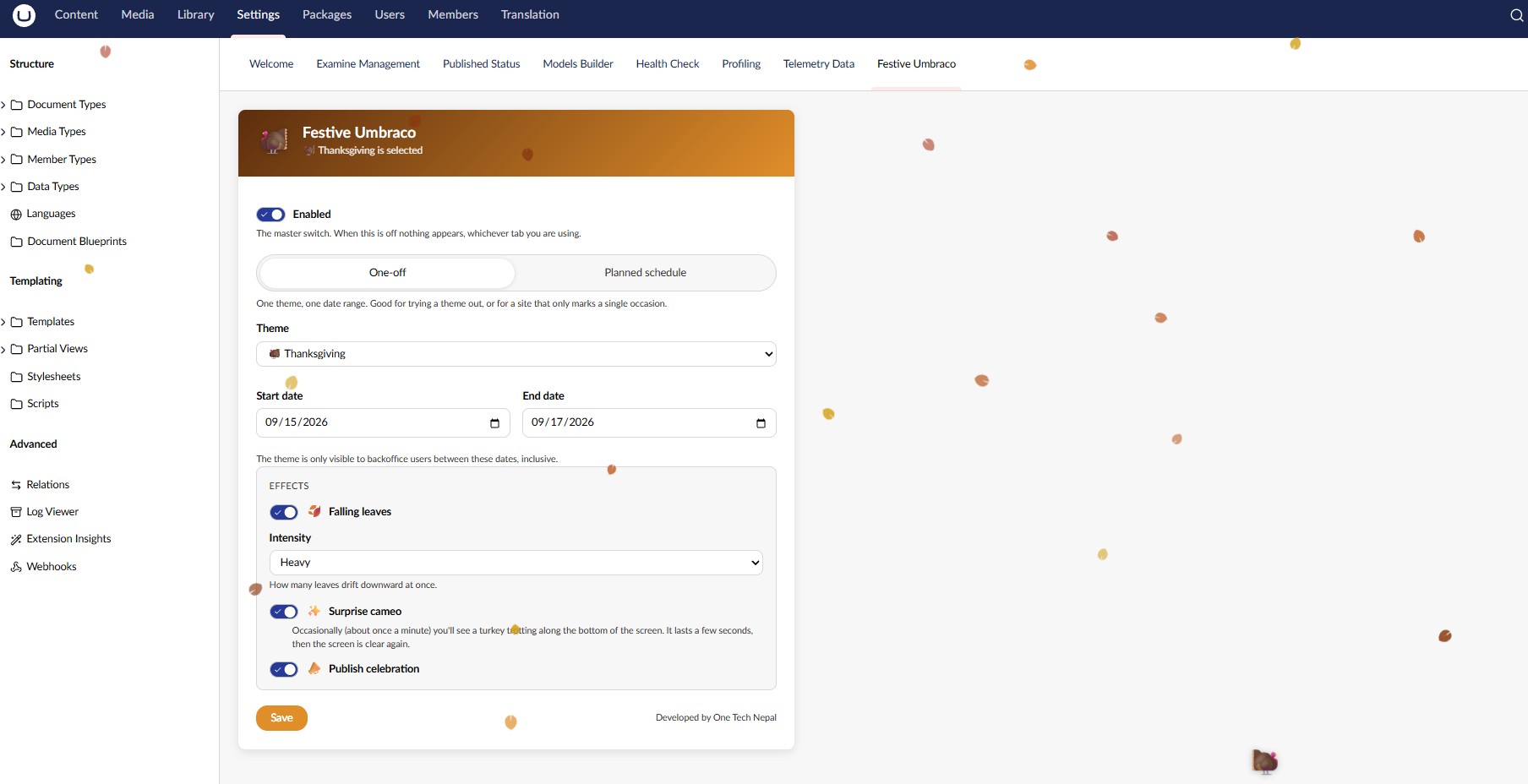Open the Start date calendar picker icon
1528x784 pixels.
[x=494, y=423]
